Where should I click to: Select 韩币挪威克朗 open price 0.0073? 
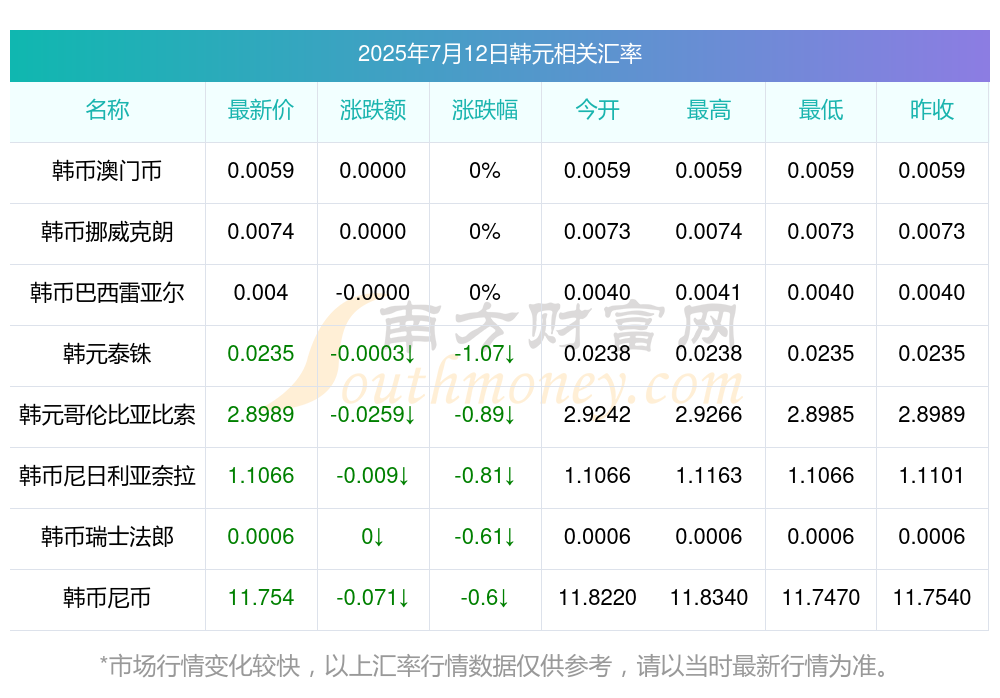(x=597, y=232)
